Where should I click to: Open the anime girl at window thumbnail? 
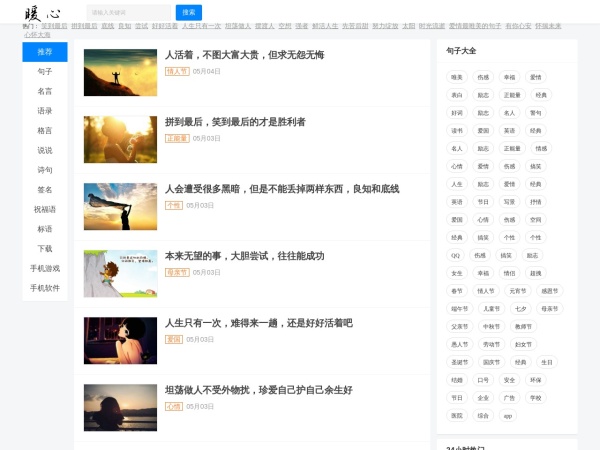[121, 341]
